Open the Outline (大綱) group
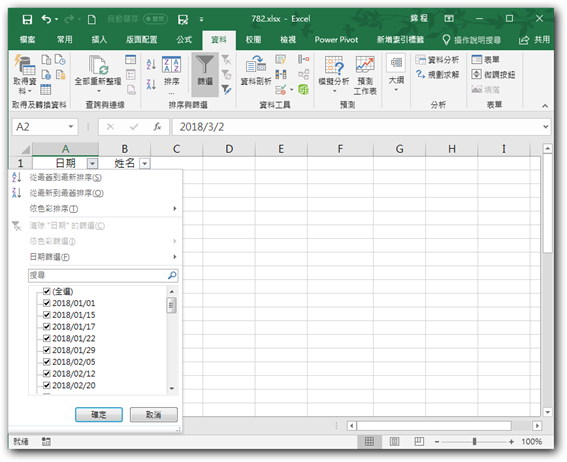567x462 pixels. pyautogui.click(x=396, y=73)
